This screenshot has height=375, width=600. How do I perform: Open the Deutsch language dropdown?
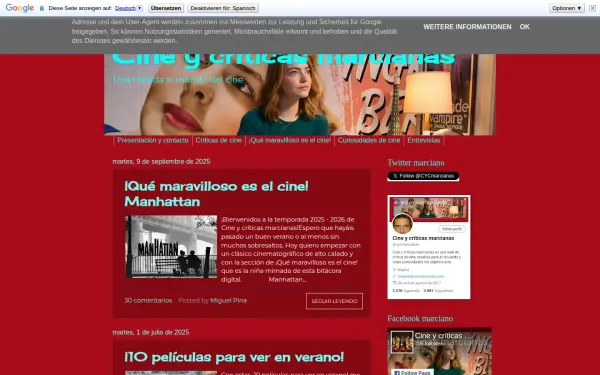coord(129,8)
